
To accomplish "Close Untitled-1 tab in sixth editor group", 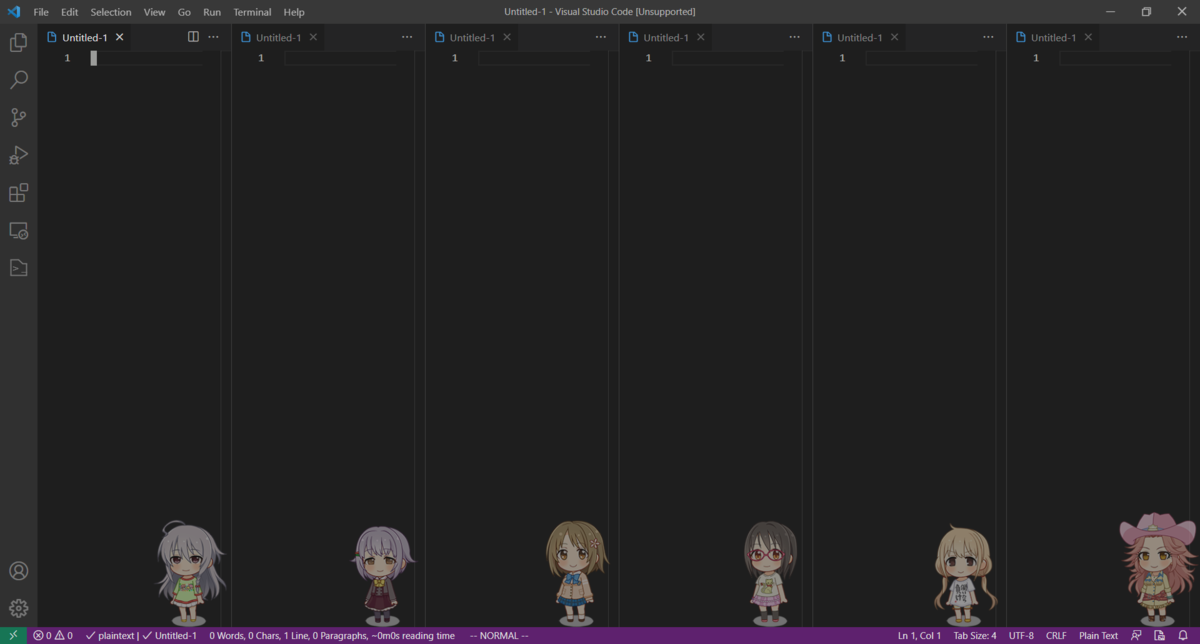I will [1088, 37].
